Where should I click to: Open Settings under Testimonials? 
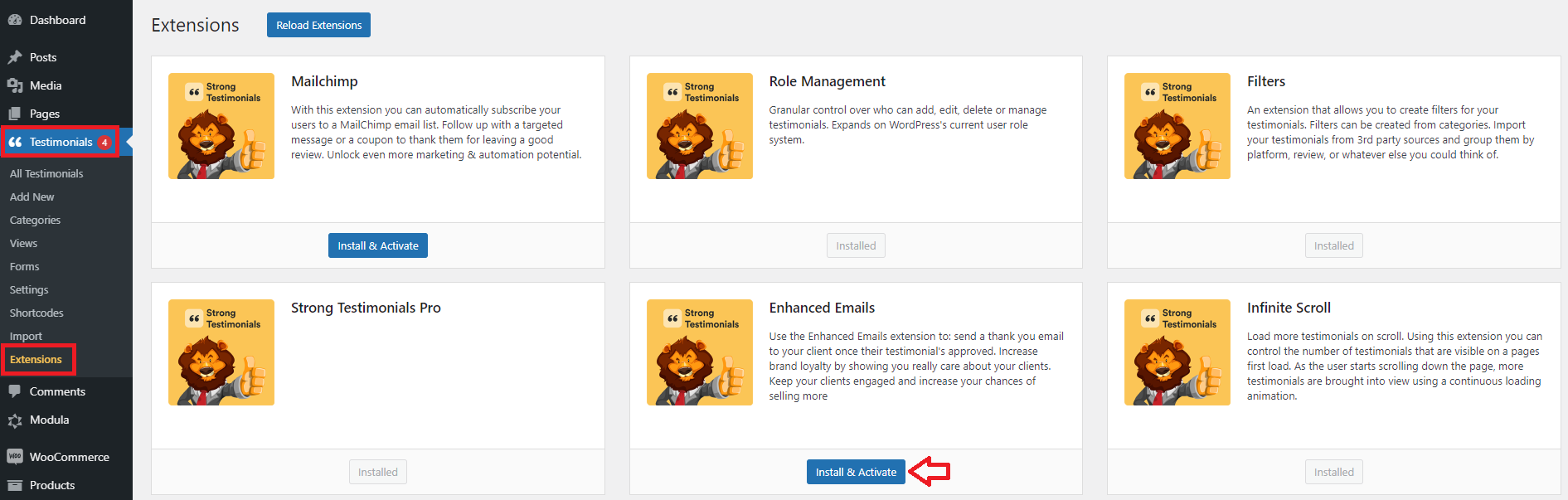29,289
